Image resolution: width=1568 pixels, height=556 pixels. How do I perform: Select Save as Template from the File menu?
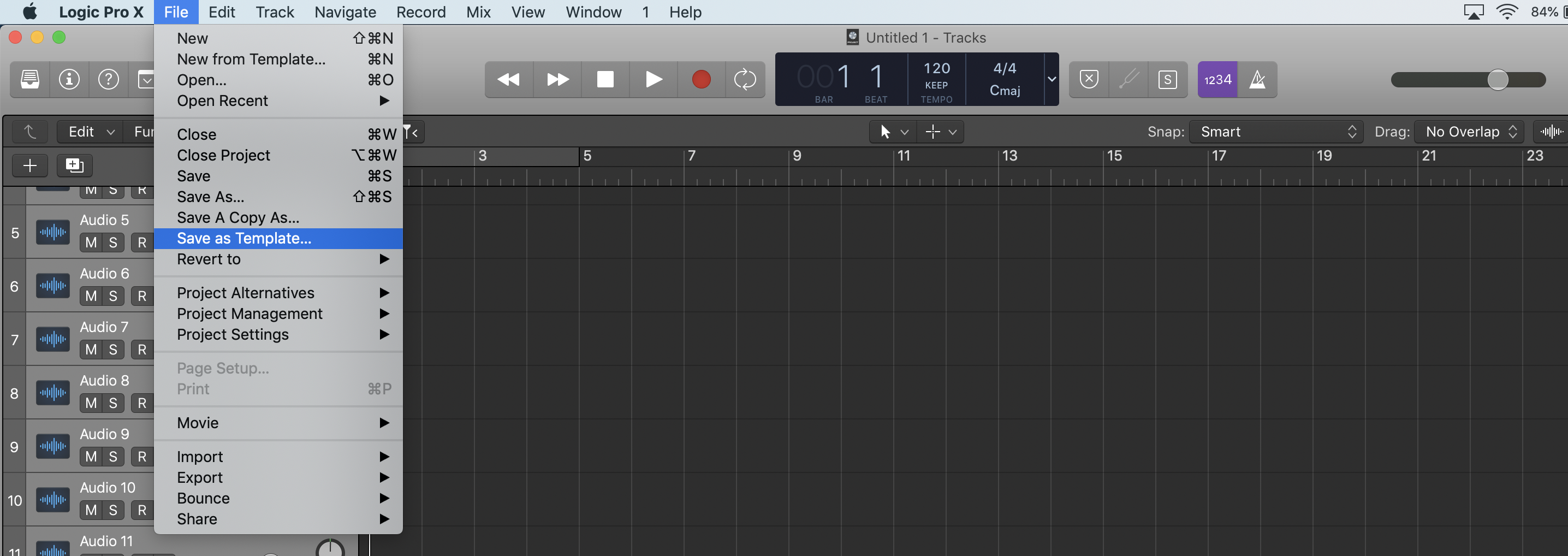pos(242,238)
